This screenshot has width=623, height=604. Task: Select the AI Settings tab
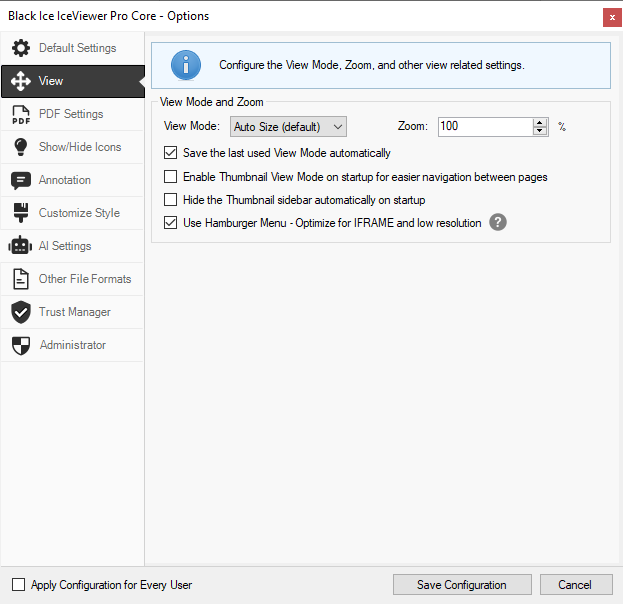[x=72, y=246]
